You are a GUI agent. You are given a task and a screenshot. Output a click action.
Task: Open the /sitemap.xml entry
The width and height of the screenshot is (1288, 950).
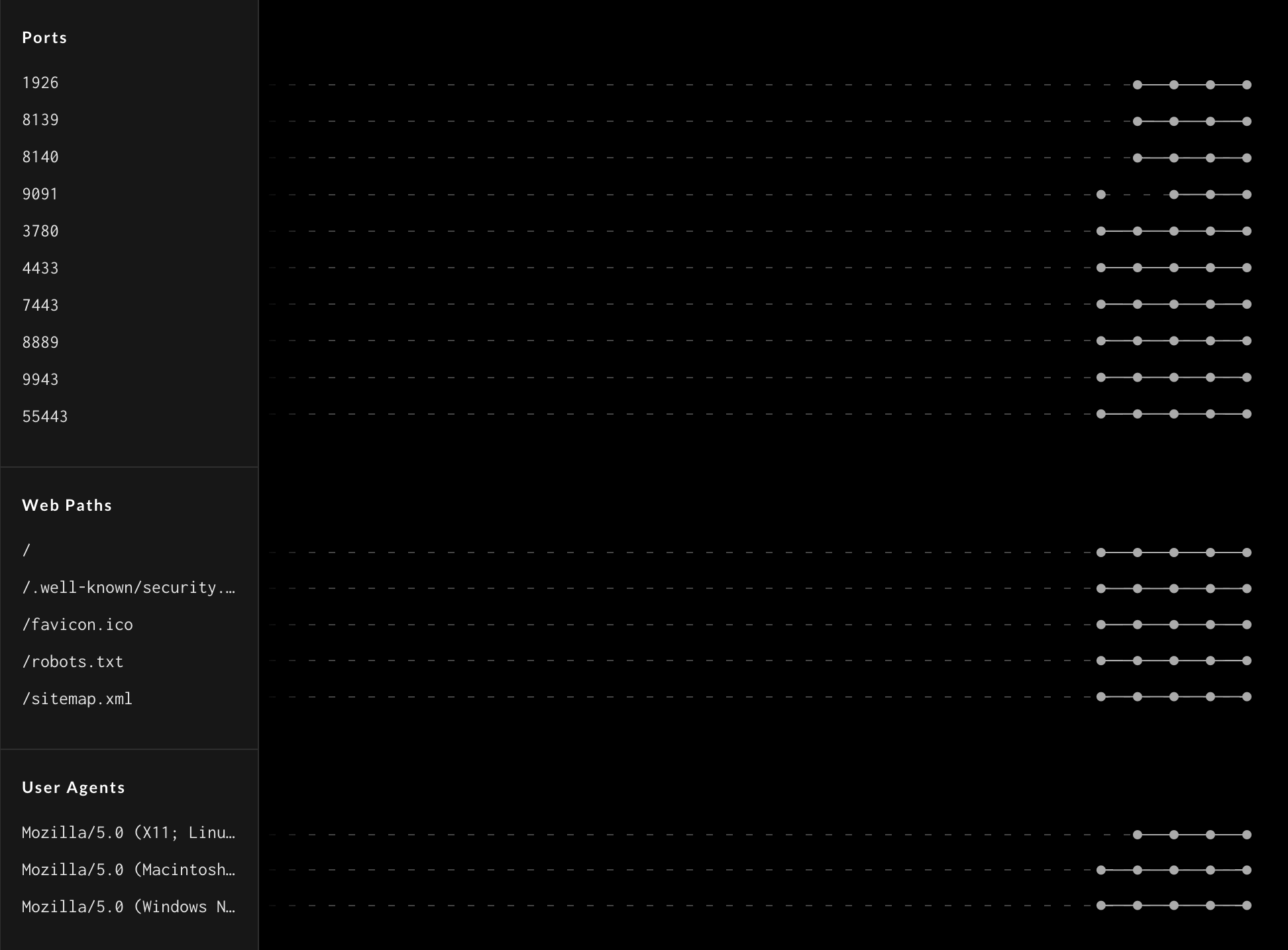pyautogui.click(x=77, y=698)
